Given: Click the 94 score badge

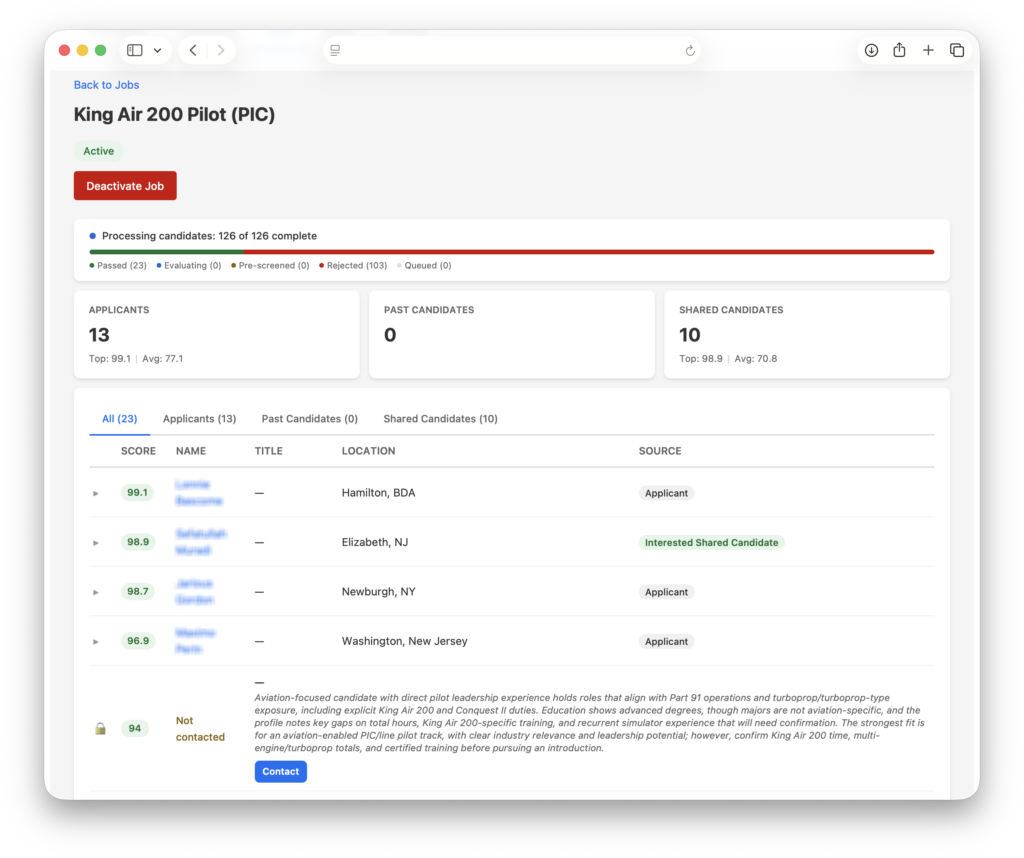Looking at the screenshot, I should point(135,728).
